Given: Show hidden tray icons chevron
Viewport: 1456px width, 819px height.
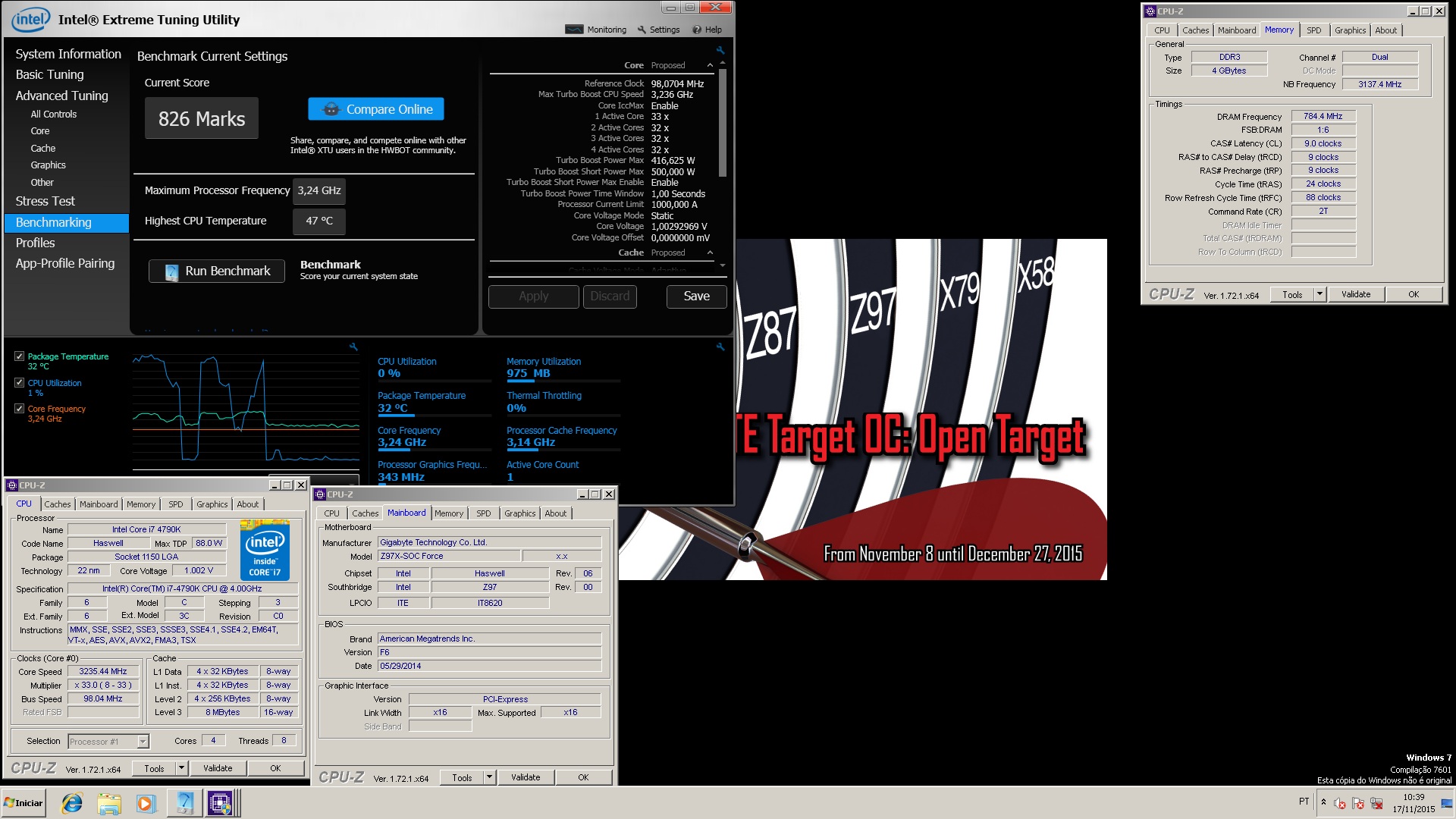Looking at the screenshot, I should 1323,802.
